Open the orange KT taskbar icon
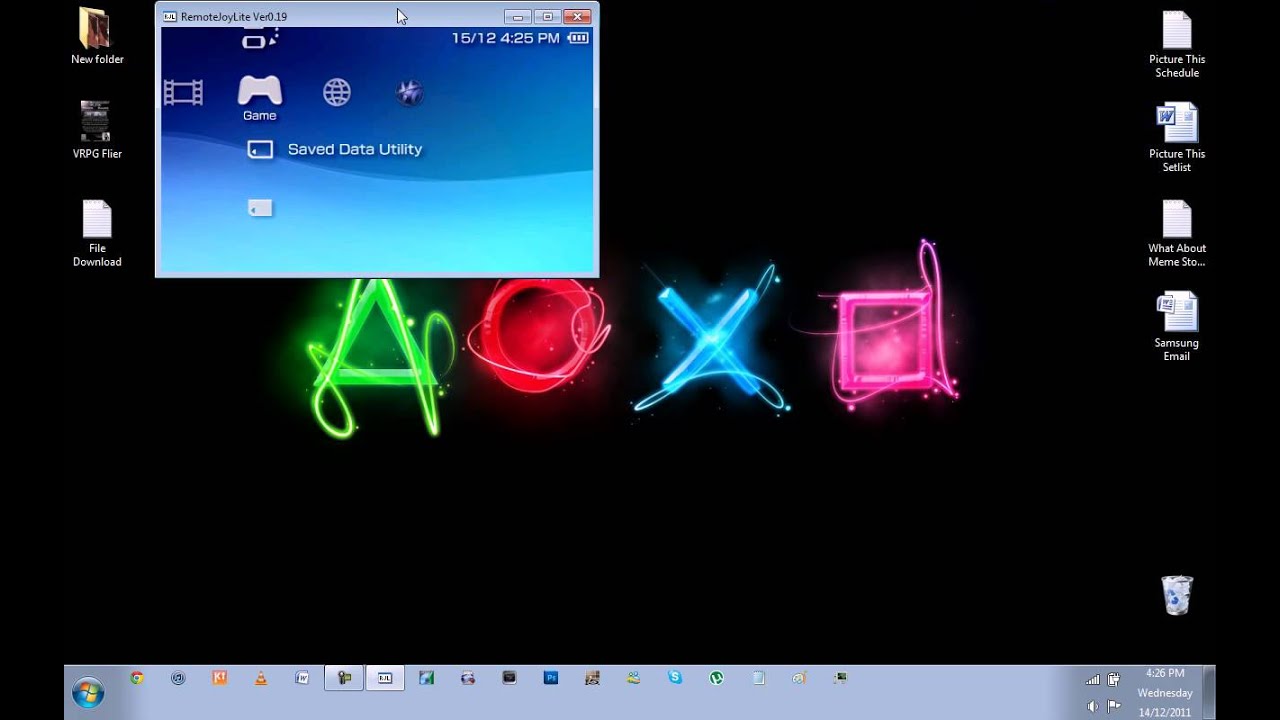 (x=220, y=678)
